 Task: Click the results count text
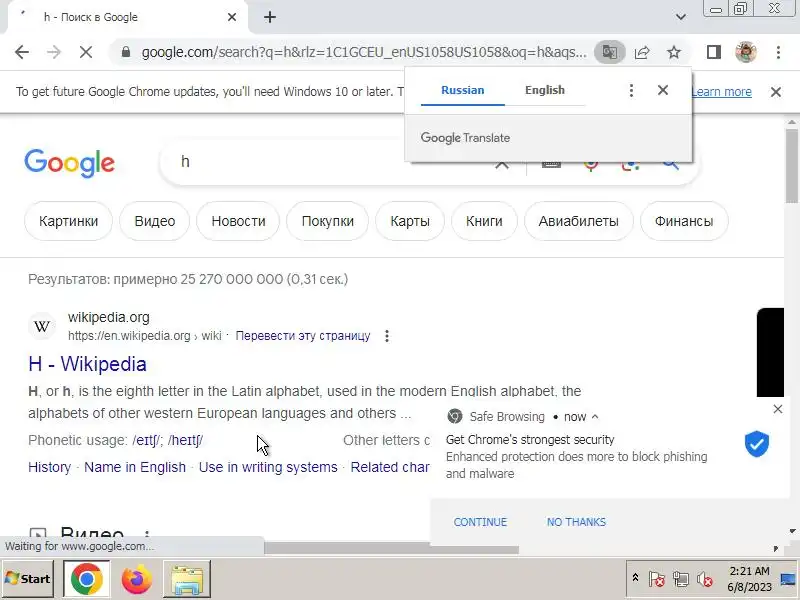(x=188, y=279)
